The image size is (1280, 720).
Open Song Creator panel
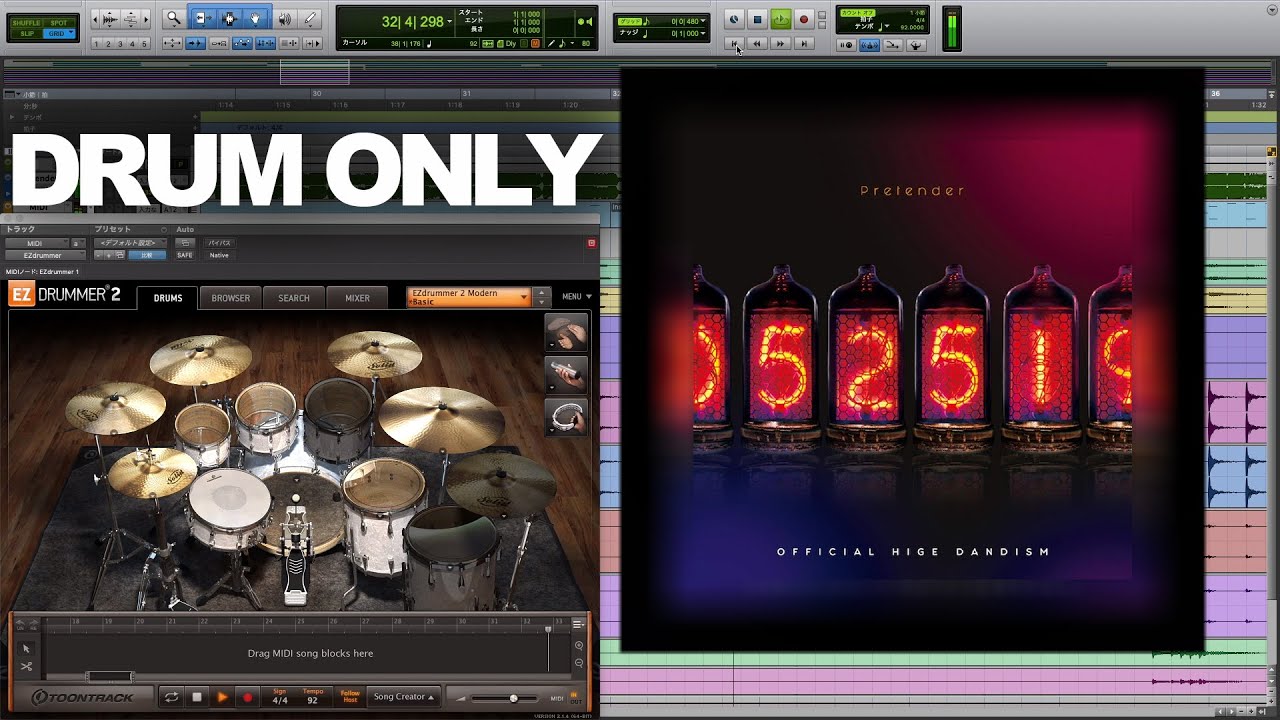coord(403,697)
